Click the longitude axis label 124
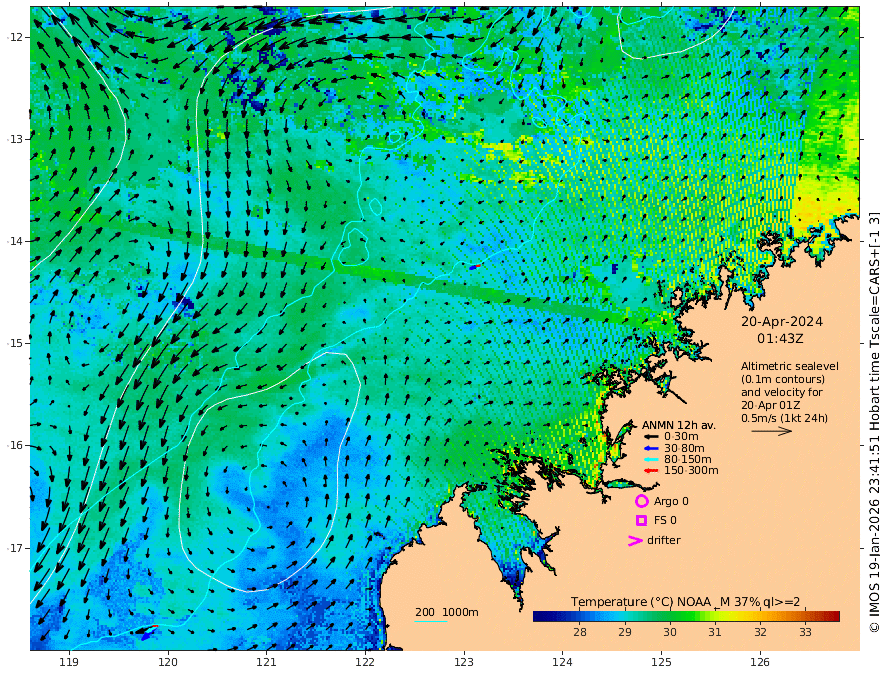Screen dimensions: 880x680 [562, 662]
